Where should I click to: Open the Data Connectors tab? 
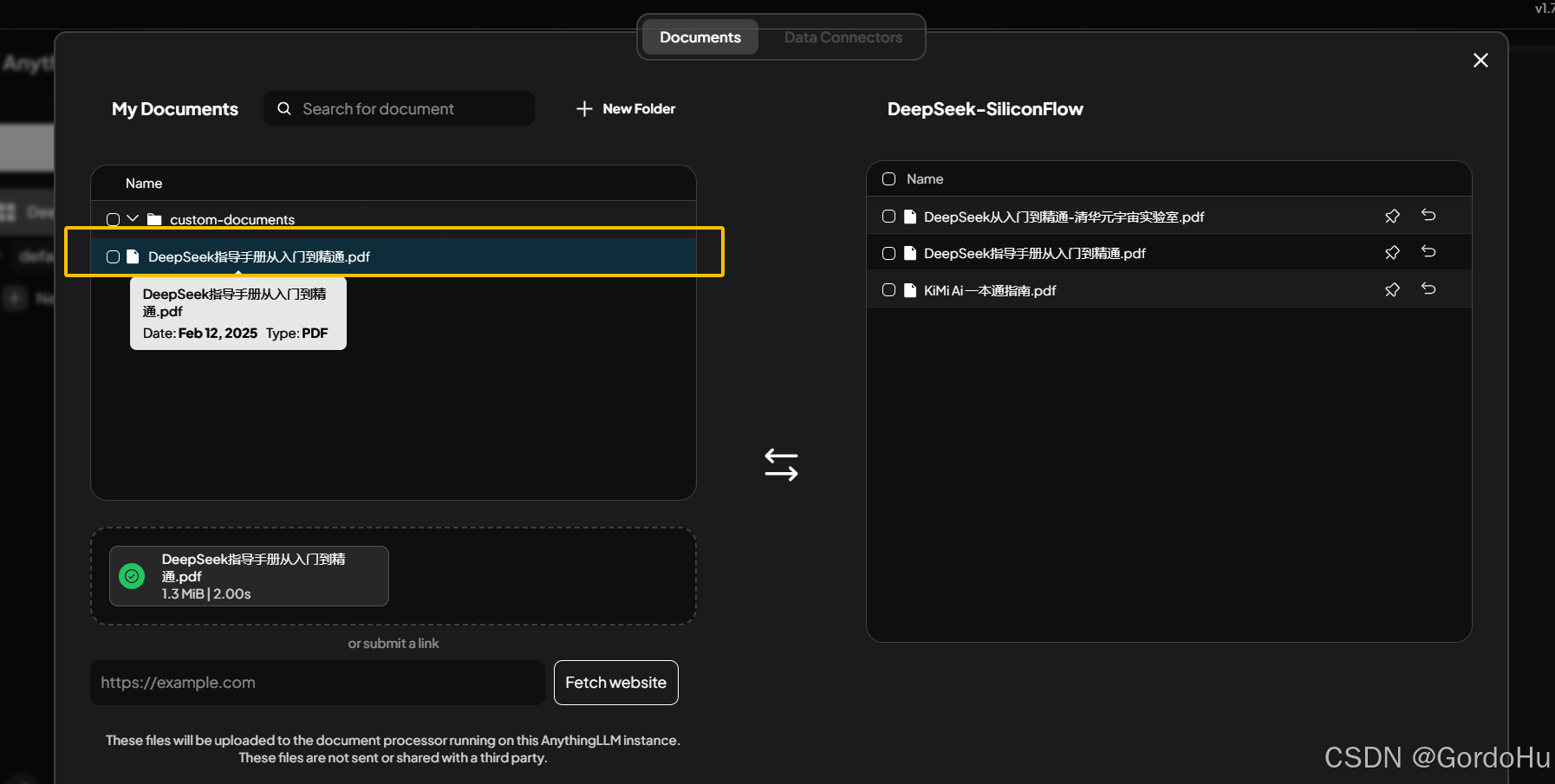pos(843,37)
